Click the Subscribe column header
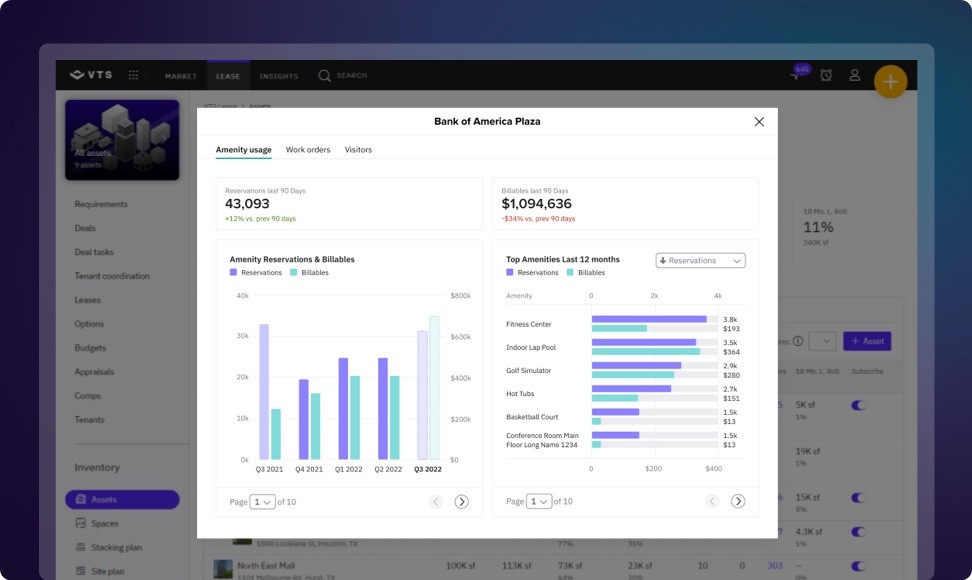The width and height of the screenshot is (972, 580). pyautogui.click(x=867, y=371)
